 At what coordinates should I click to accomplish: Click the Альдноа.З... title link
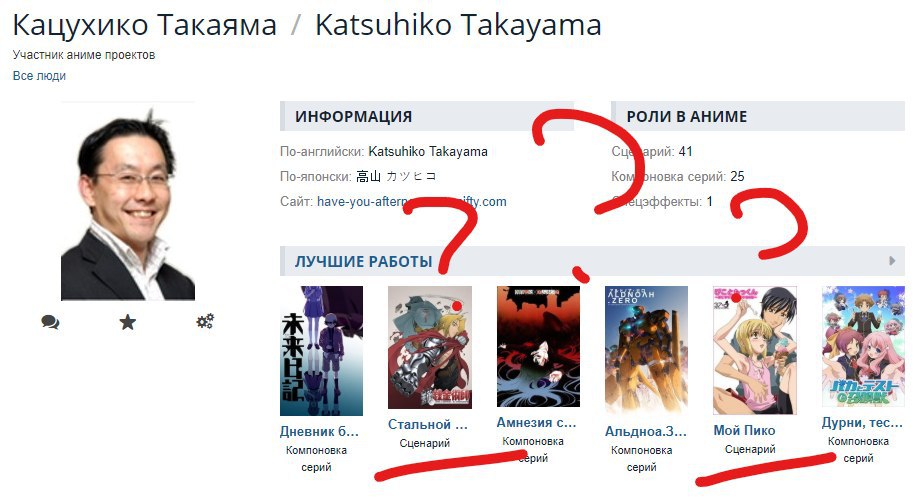645,431
